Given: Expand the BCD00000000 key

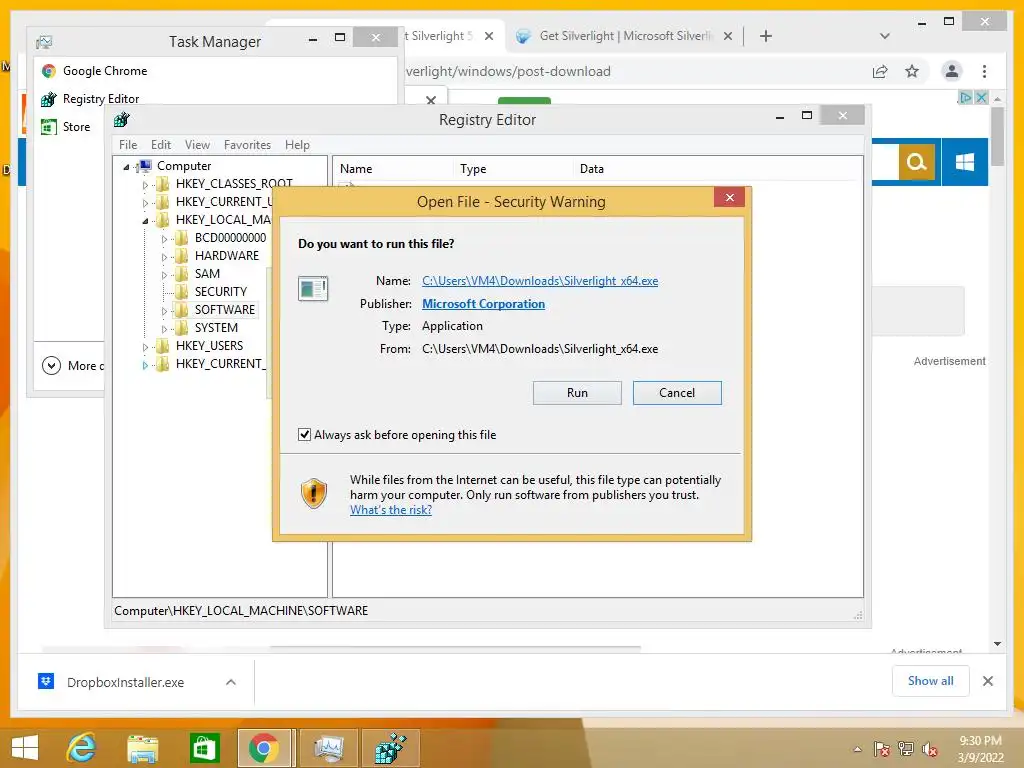Looking at the screenshot, I should pos(164,239).
